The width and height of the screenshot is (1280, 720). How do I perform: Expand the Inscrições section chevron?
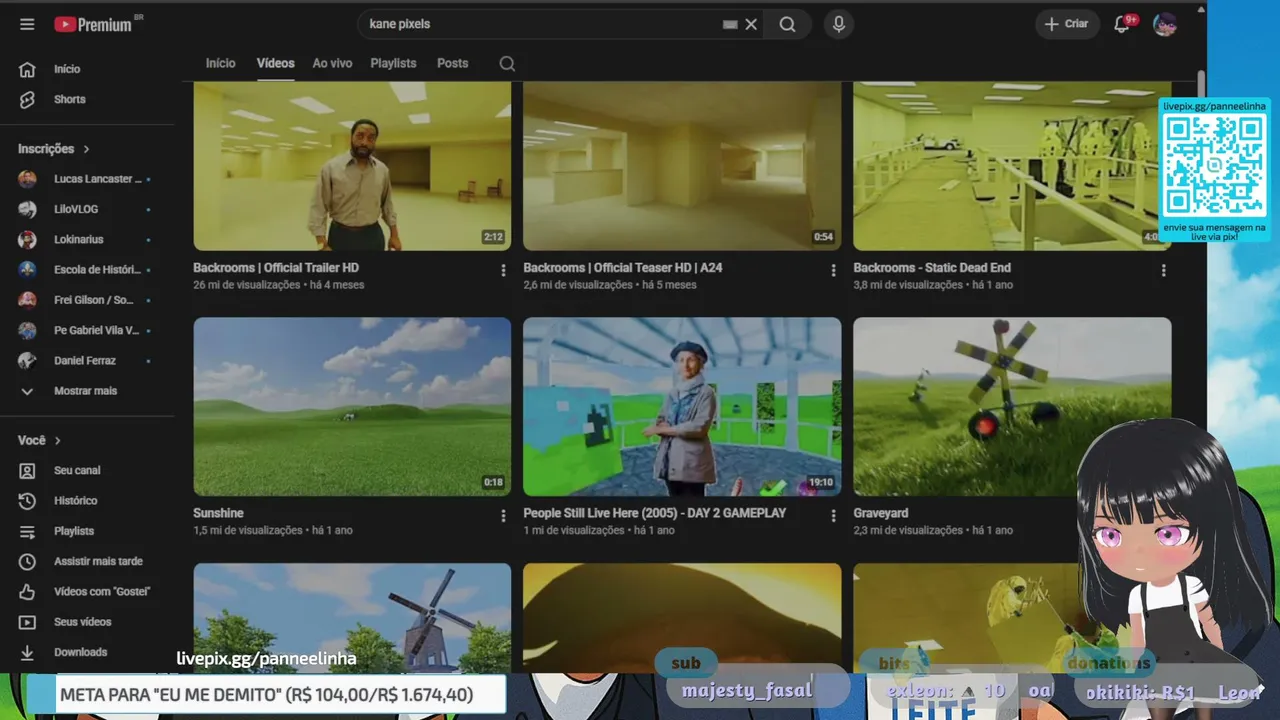pyautogui.click(x=87, y=149)
